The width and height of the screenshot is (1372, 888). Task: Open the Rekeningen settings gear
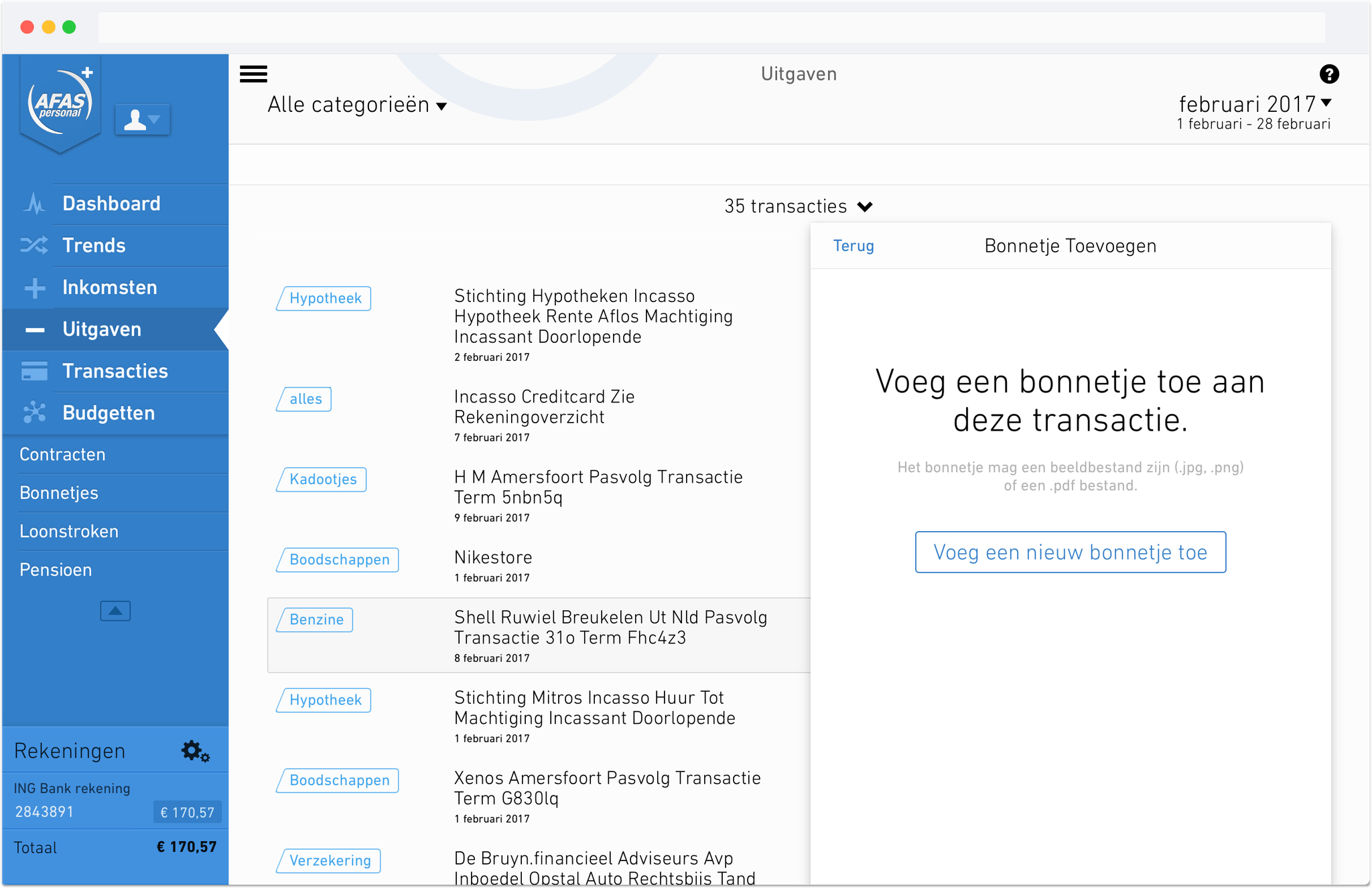pyautogui.click(x=194, y=751)
